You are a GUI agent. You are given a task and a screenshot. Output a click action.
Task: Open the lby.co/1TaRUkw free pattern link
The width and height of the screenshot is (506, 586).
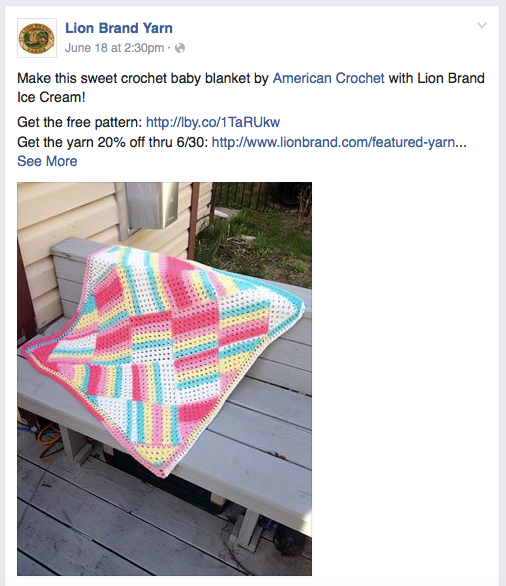point(213,122)
